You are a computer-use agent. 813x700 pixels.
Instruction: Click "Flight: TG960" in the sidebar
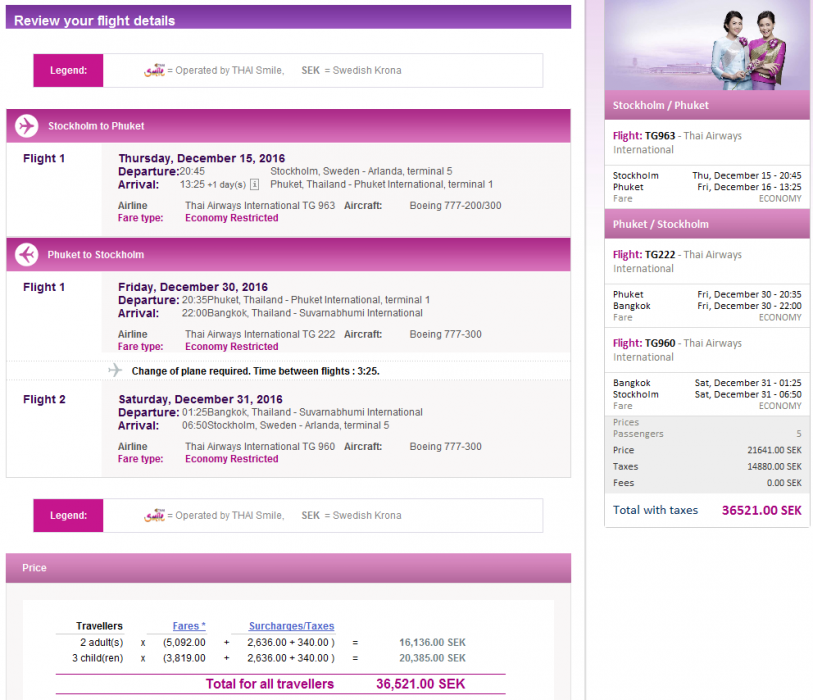644,343
